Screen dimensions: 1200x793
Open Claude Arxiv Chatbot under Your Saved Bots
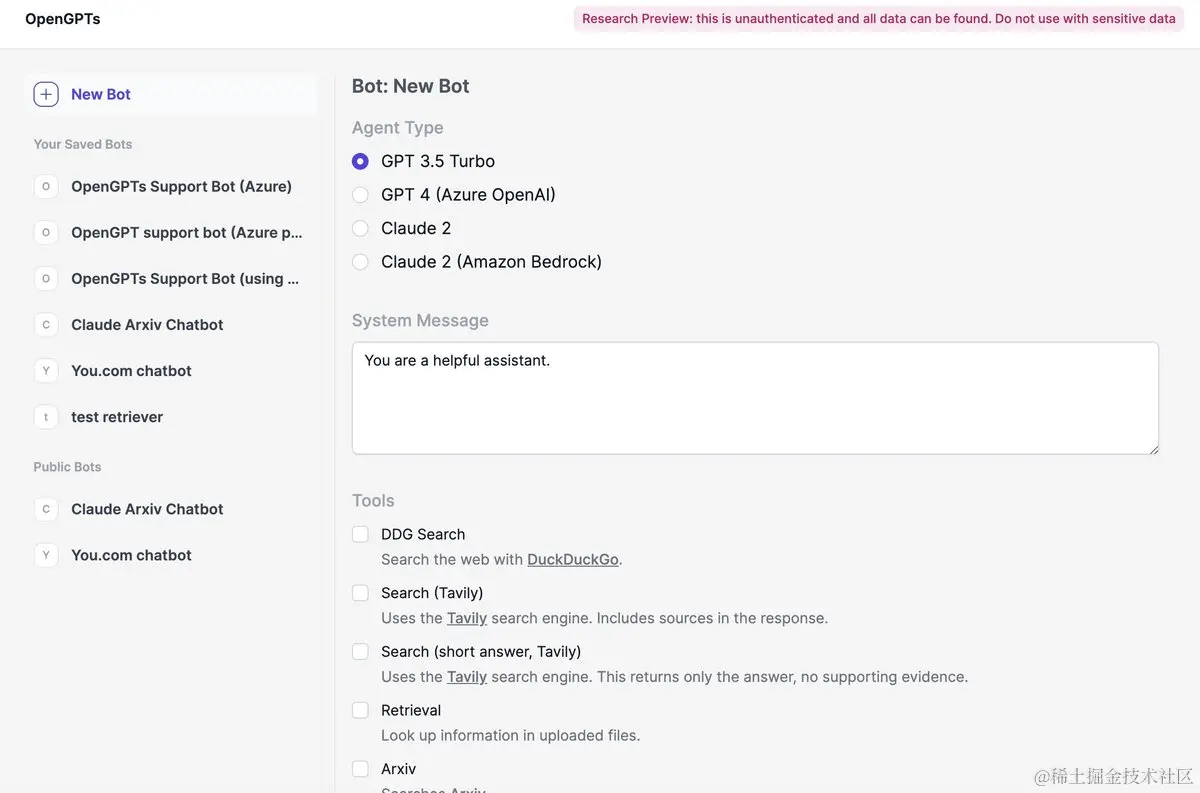[171, 324]
